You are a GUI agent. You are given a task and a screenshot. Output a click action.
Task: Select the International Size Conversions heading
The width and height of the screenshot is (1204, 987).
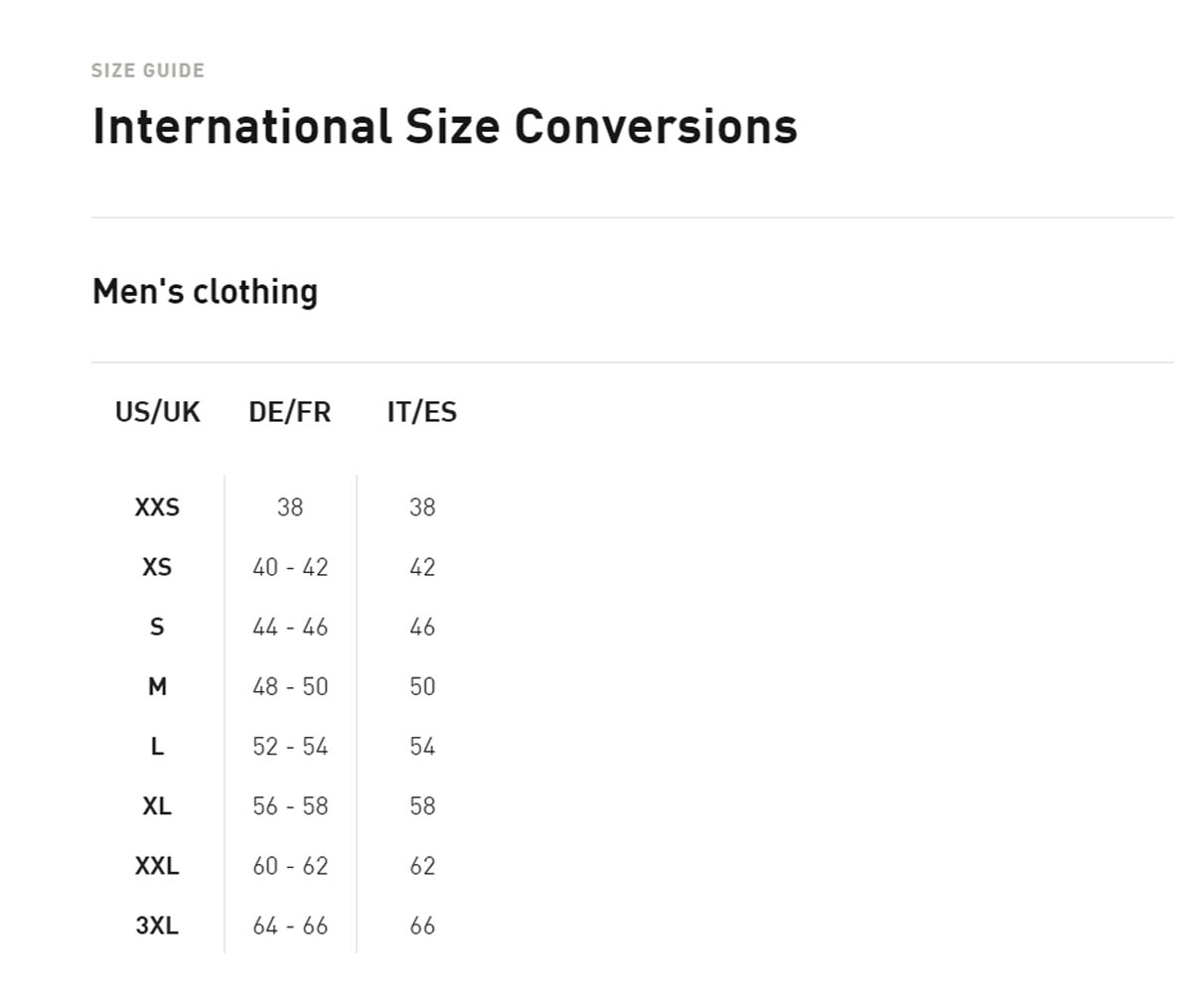(x=445, y=126)
